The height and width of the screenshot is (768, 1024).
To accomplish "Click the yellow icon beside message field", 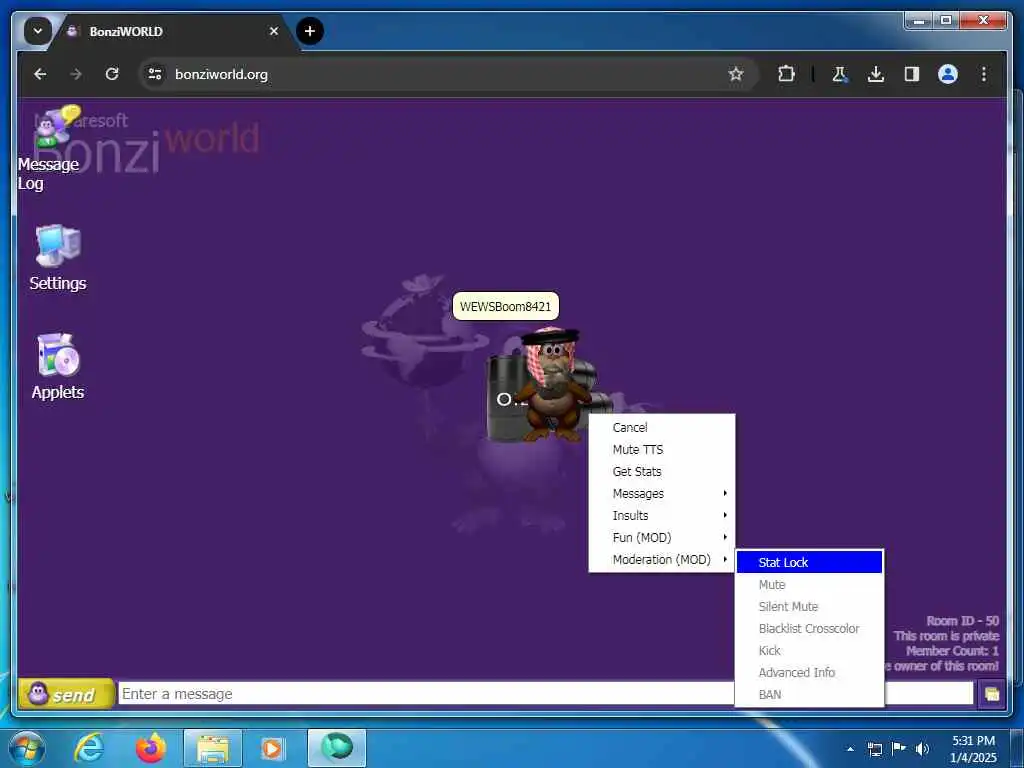I will point(991,694).
